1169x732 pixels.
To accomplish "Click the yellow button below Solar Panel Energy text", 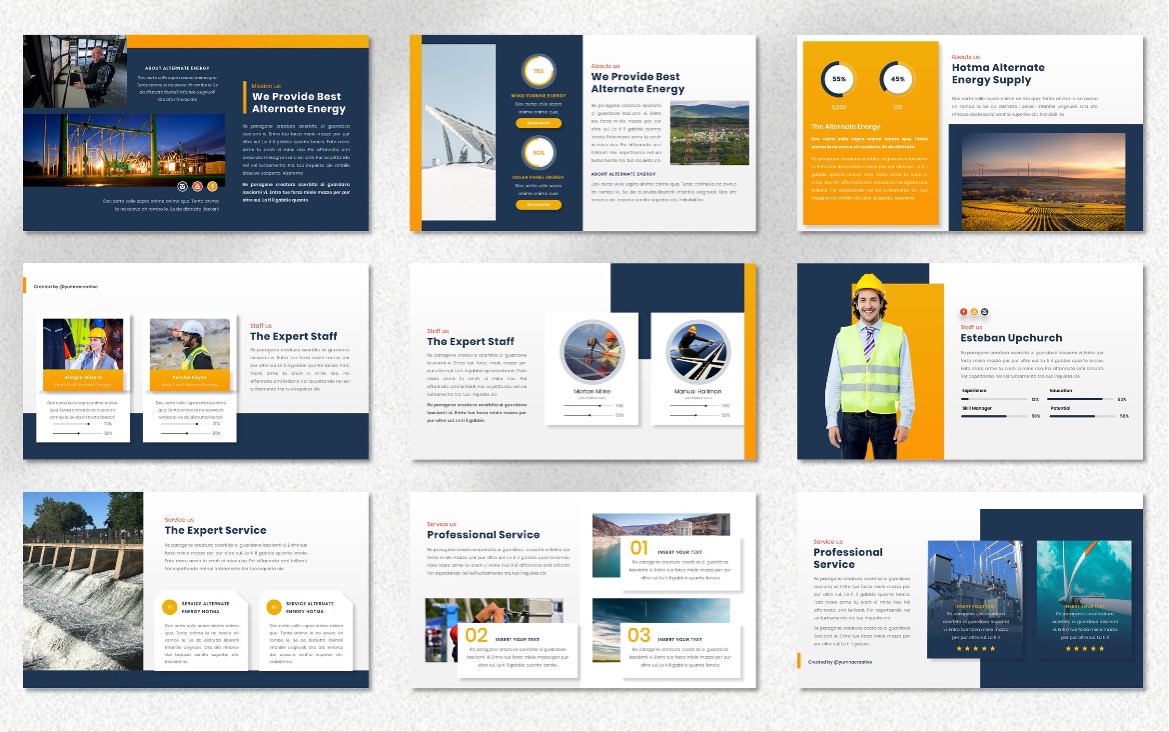I will 538,205.
